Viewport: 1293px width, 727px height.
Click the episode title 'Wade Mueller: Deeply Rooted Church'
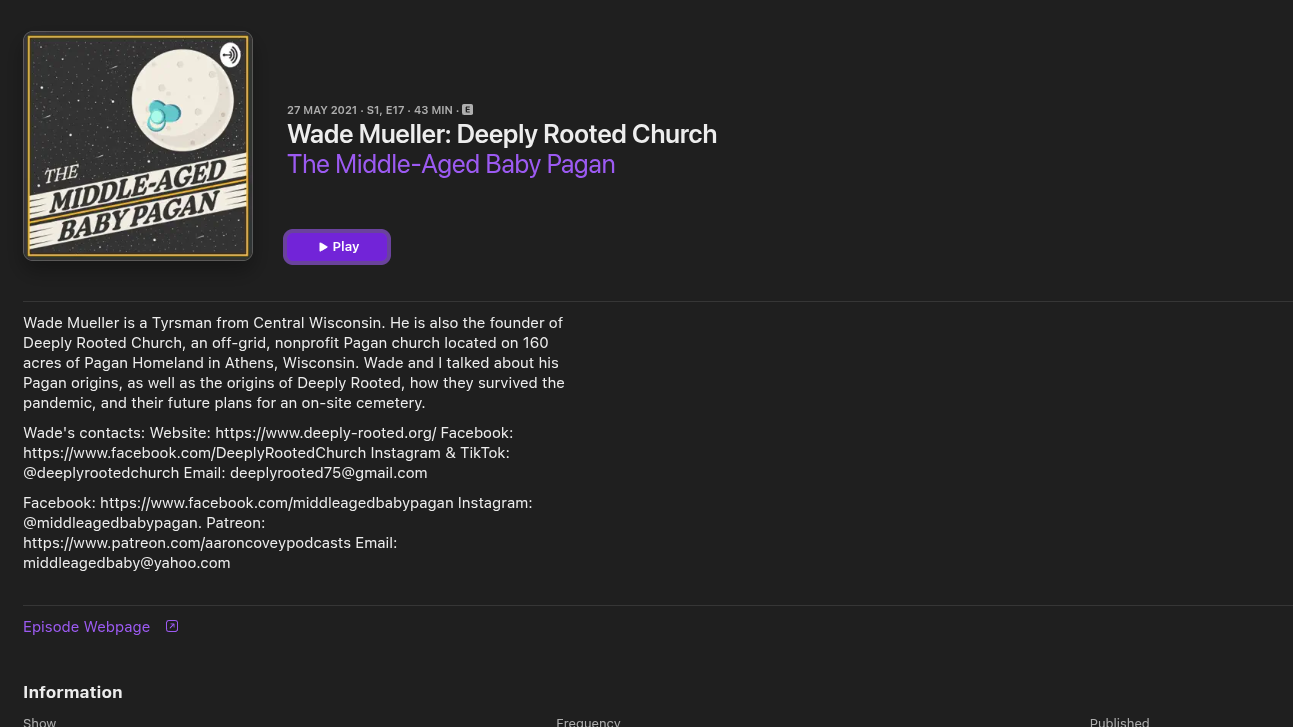click(x=502, y=134)
